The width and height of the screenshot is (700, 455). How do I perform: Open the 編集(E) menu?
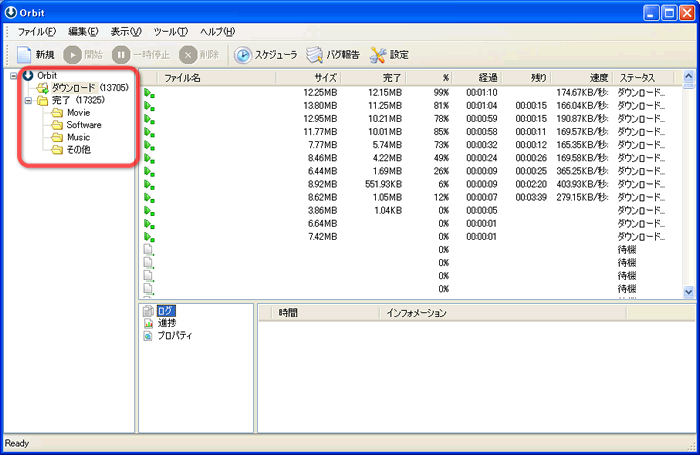click(83, 32)
